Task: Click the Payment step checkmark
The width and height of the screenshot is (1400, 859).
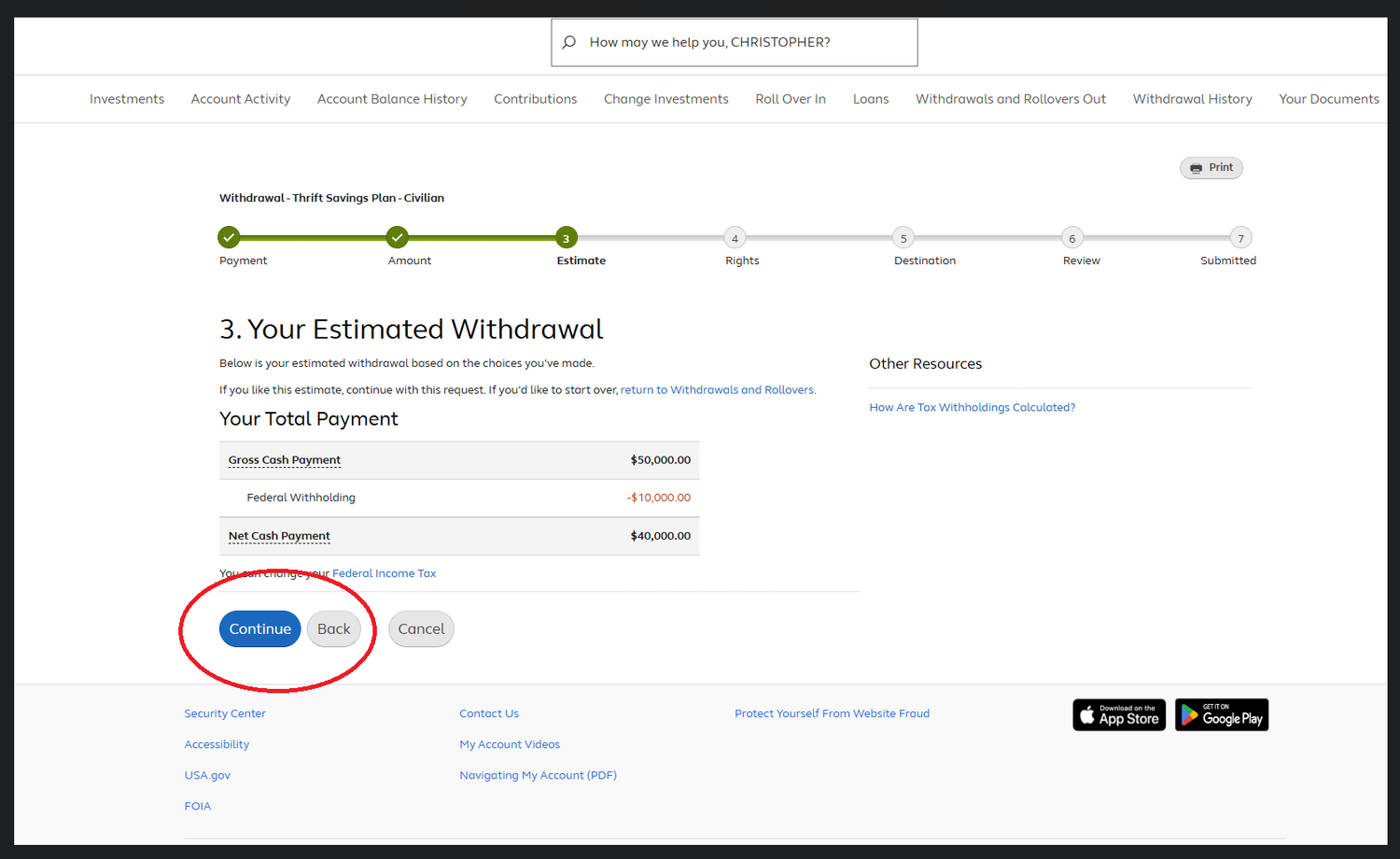Action: click(229, 237)
